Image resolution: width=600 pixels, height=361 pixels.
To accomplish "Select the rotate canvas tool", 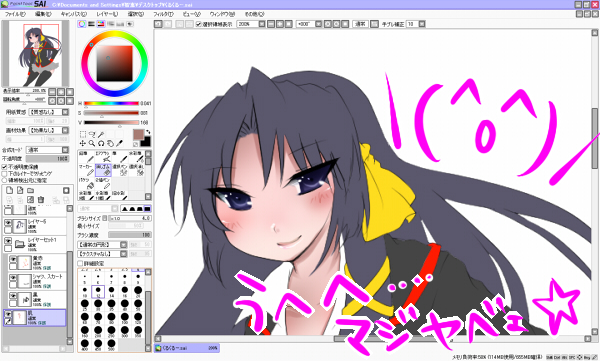I will click(101, 143).
